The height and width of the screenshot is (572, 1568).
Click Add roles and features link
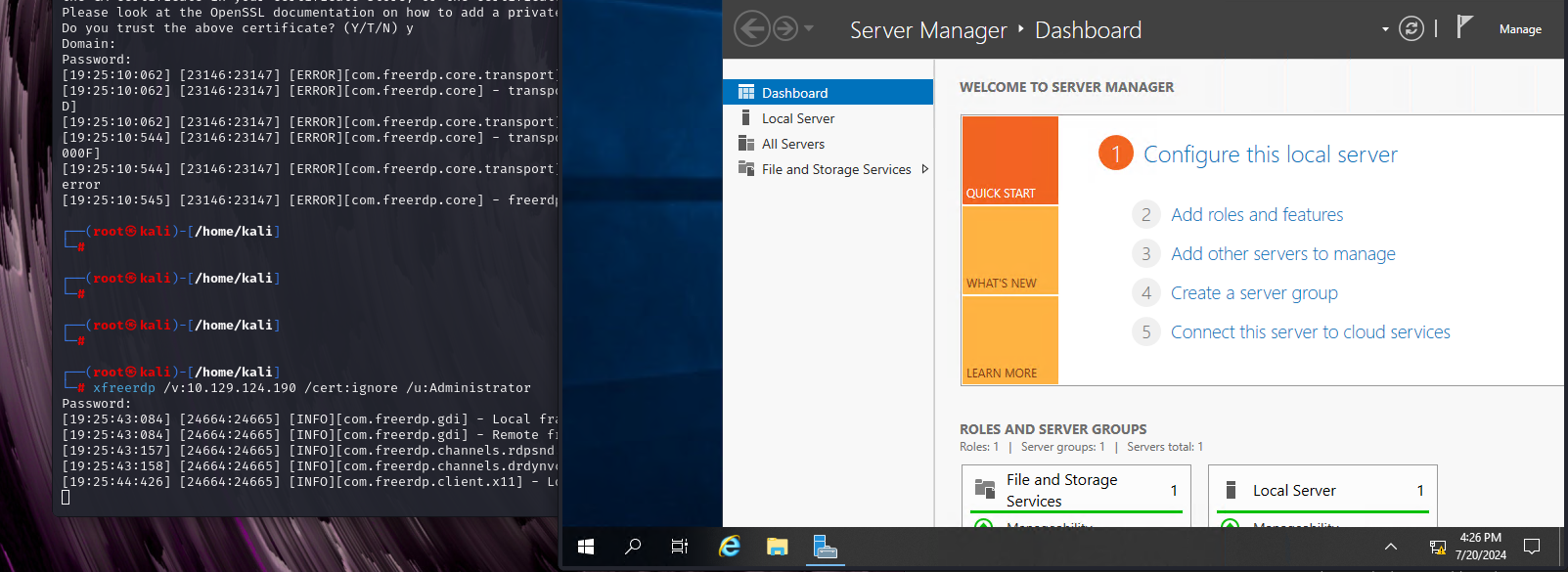click(x=1257, y=215)
